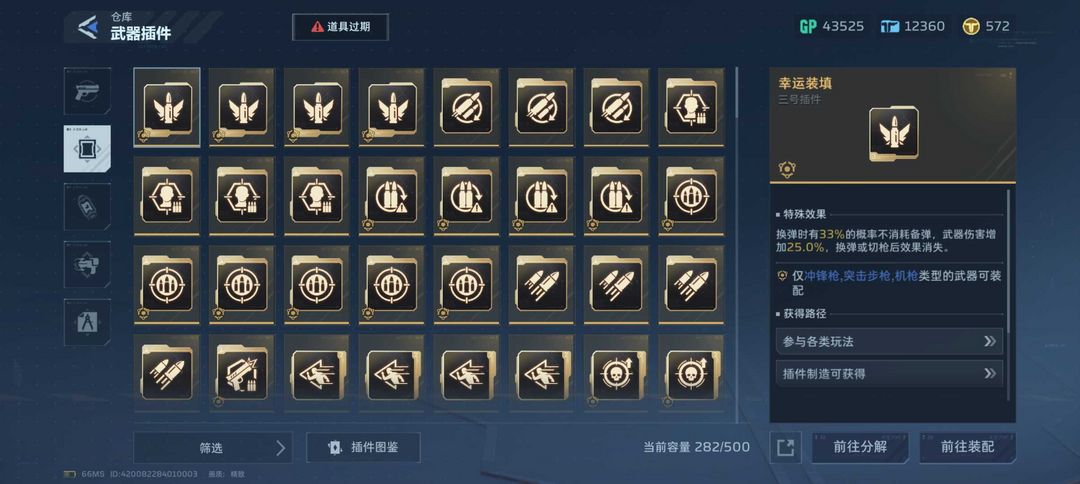Open the weapons category in sidebar

pyautogui.click(x=87, y=91)
